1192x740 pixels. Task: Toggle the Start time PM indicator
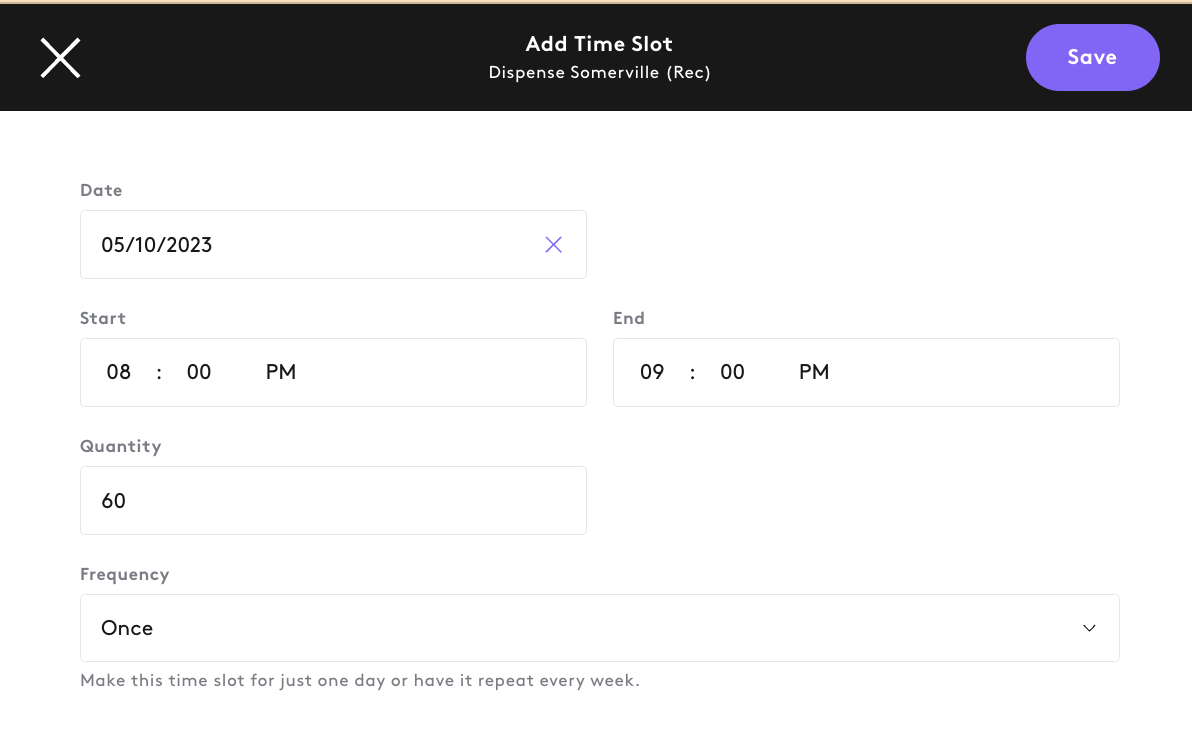pos(281,372)
